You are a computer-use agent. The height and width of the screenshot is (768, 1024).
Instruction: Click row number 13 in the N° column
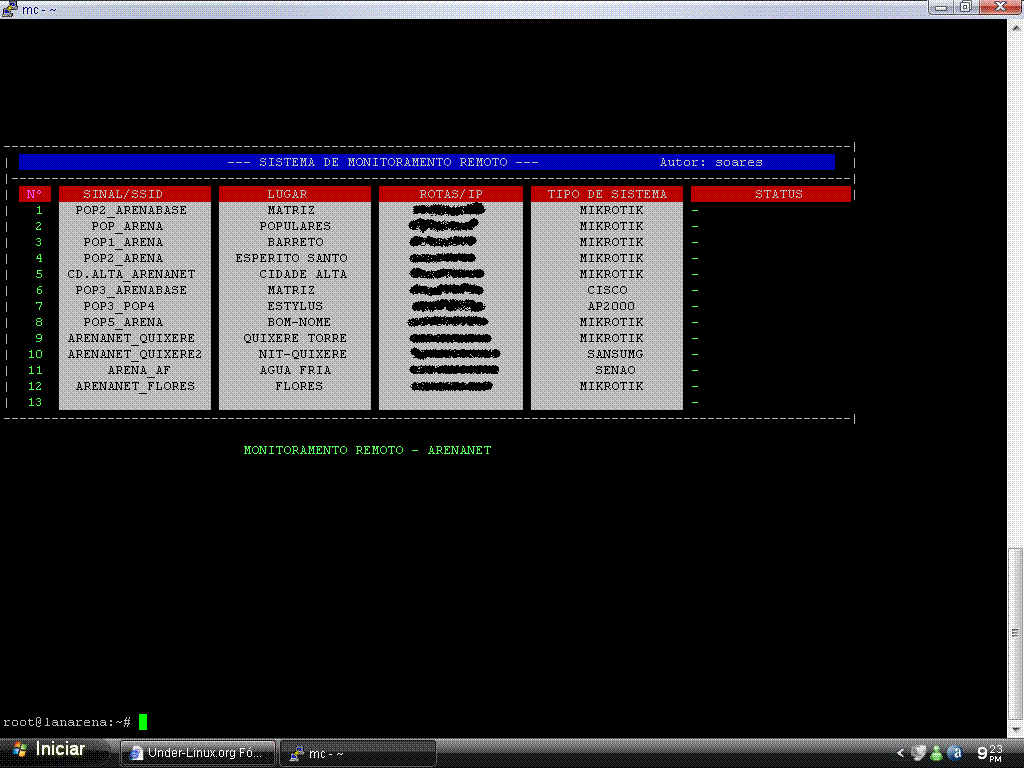[35, 402]
